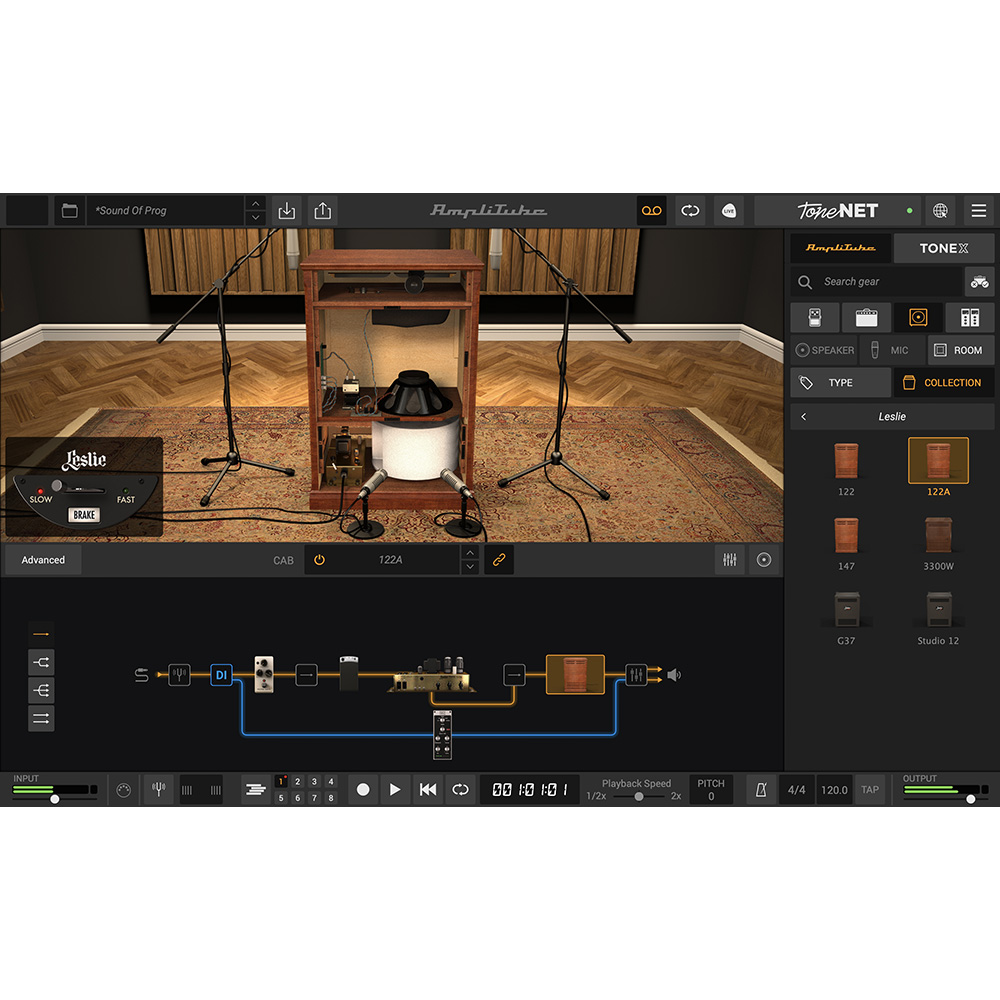Select the 3300W cabinet thumbnail
1000x1000 pixels.
938,536
